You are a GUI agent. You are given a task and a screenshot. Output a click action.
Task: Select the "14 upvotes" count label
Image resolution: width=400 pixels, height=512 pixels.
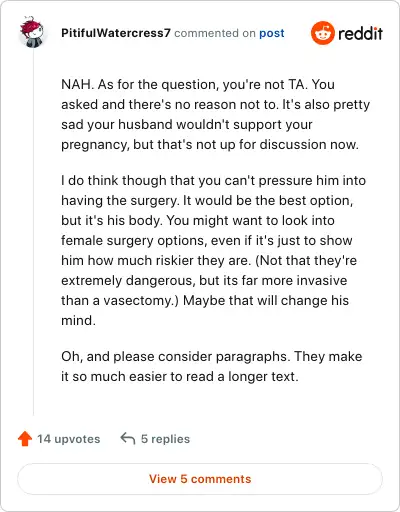68,439
